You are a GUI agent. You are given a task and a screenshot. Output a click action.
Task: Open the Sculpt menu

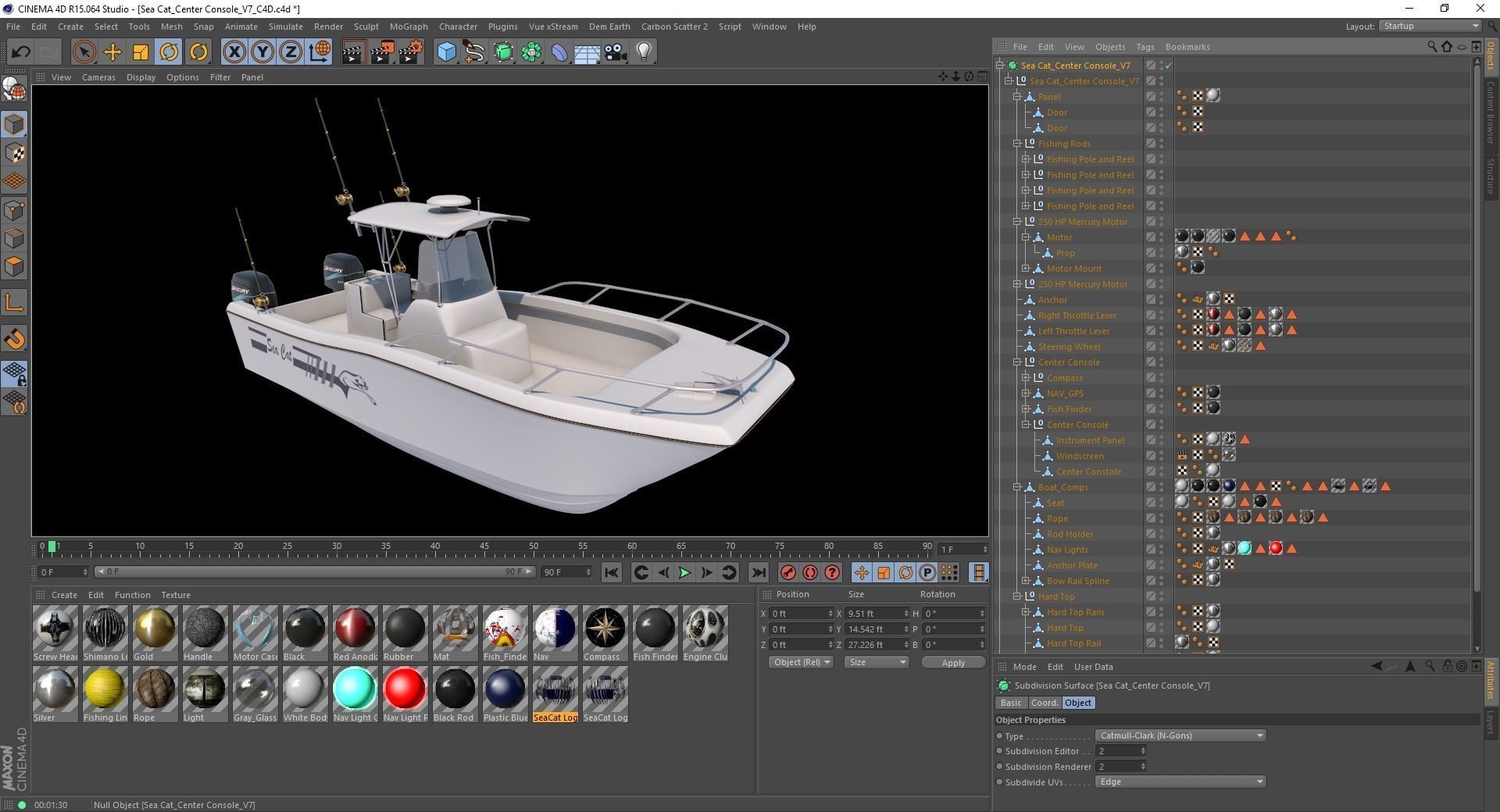(x=366, y=27)
